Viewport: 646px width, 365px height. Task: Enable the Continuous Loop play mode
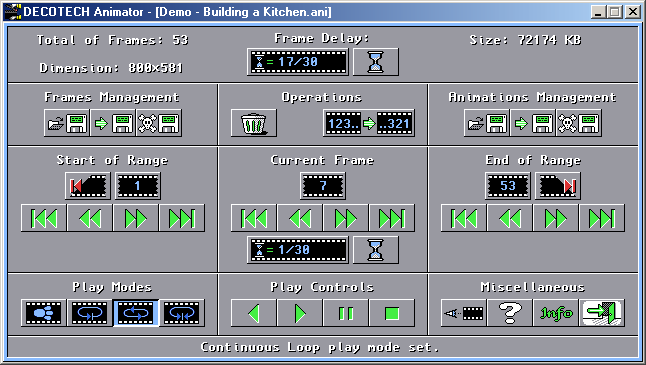click(136, 313)
